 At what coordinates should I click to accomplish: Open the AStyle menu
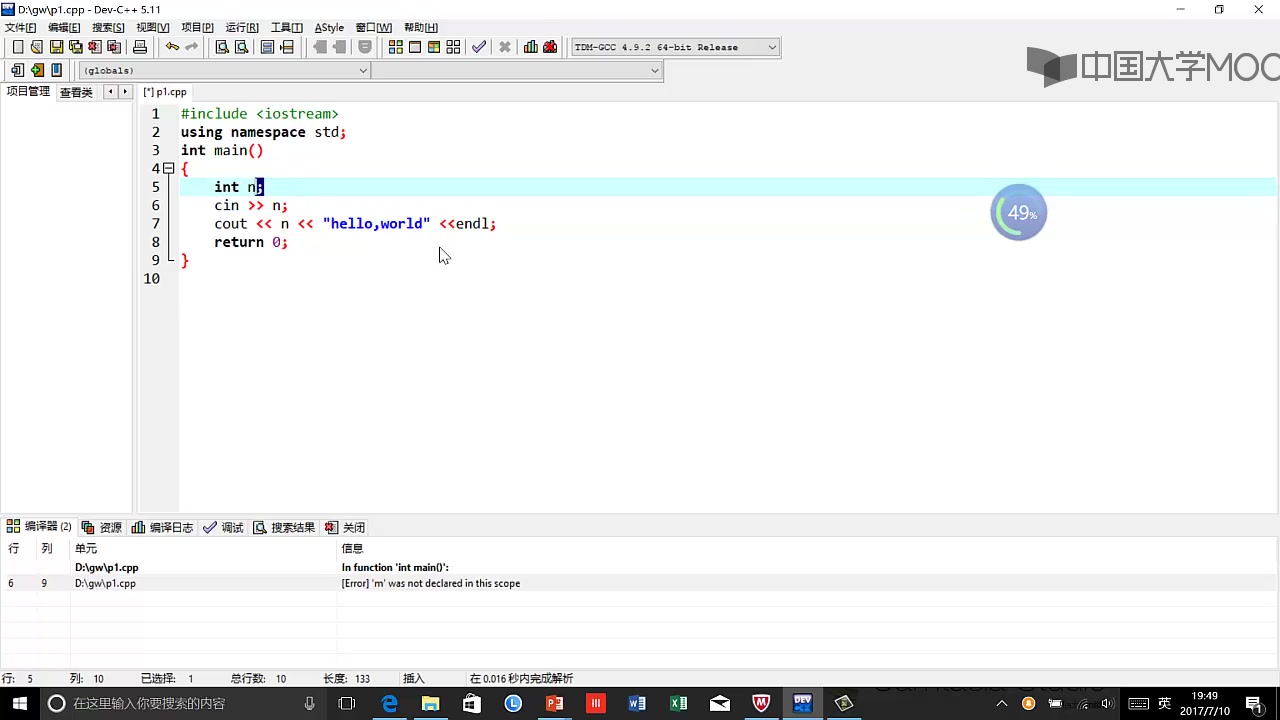coord(329,27)
